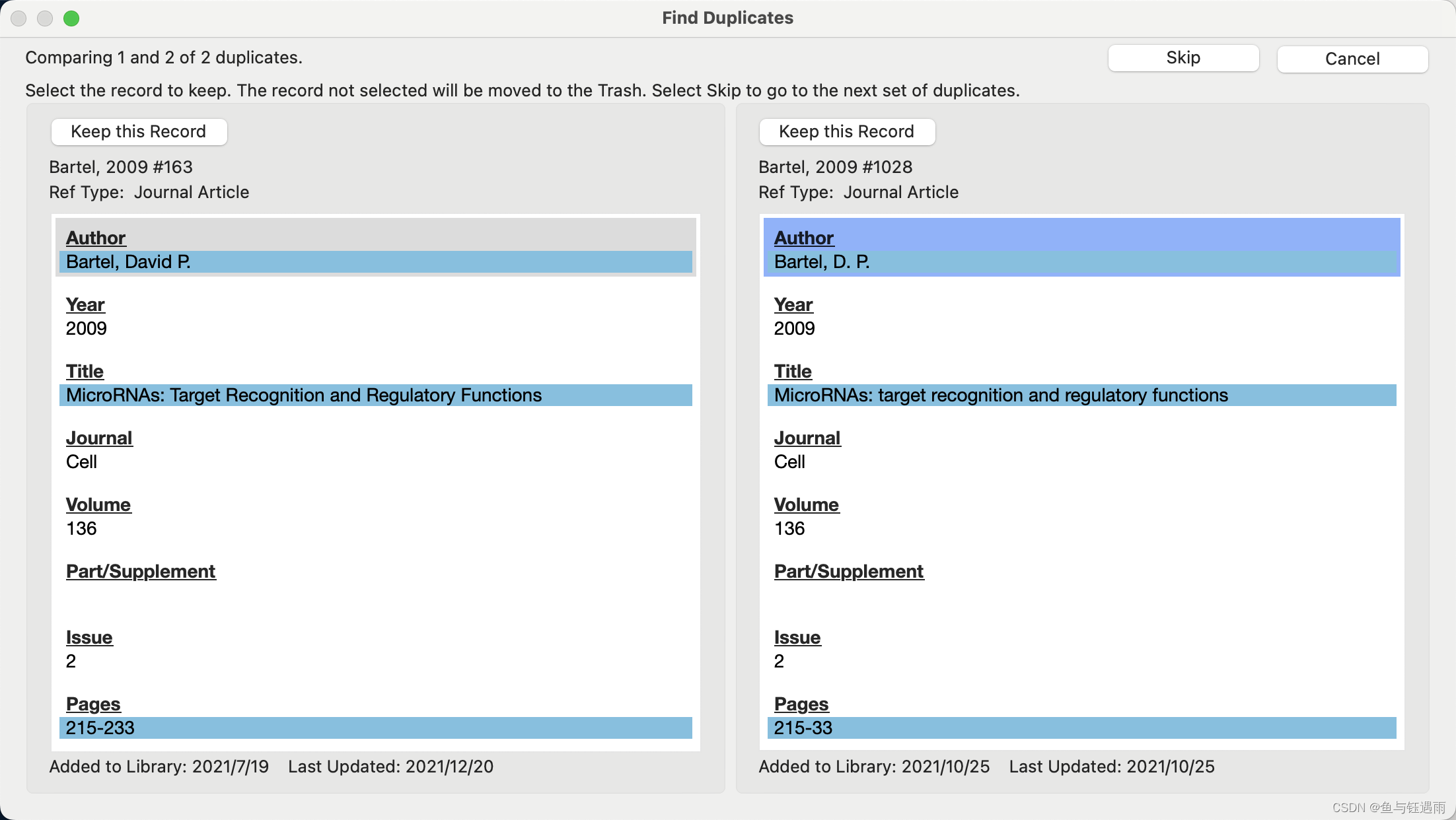The image size is (1456, 820).
Task: Click 'Last Updated: 2021/12/20' text
Action: click(391, 767)
